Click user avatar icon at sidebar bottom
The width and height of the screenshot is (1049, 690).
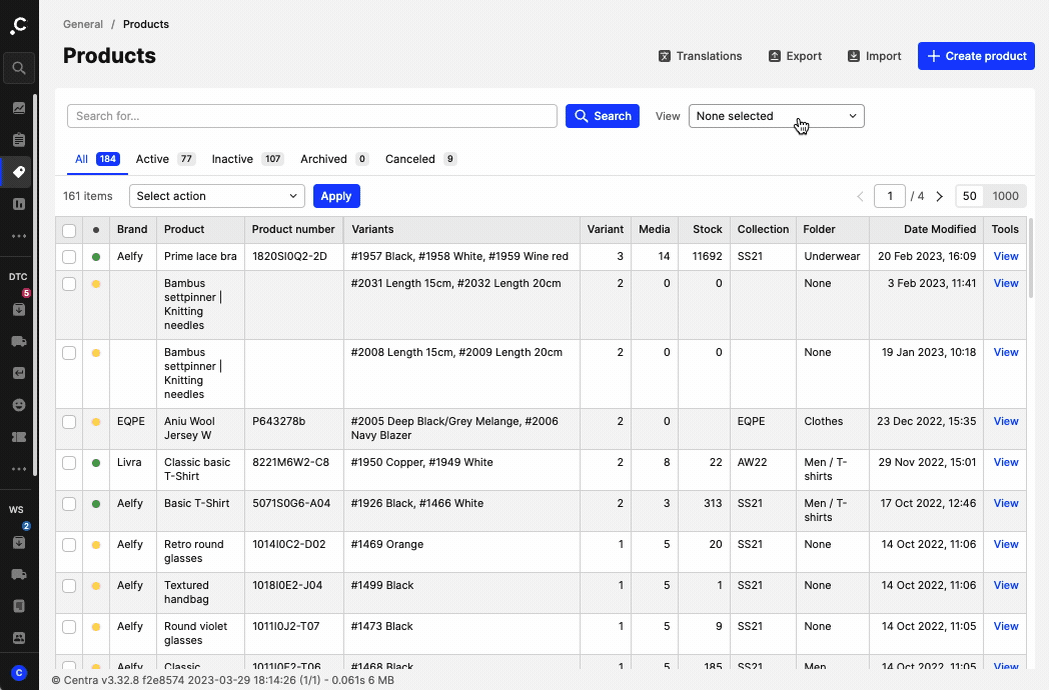[x=19, y=672]
